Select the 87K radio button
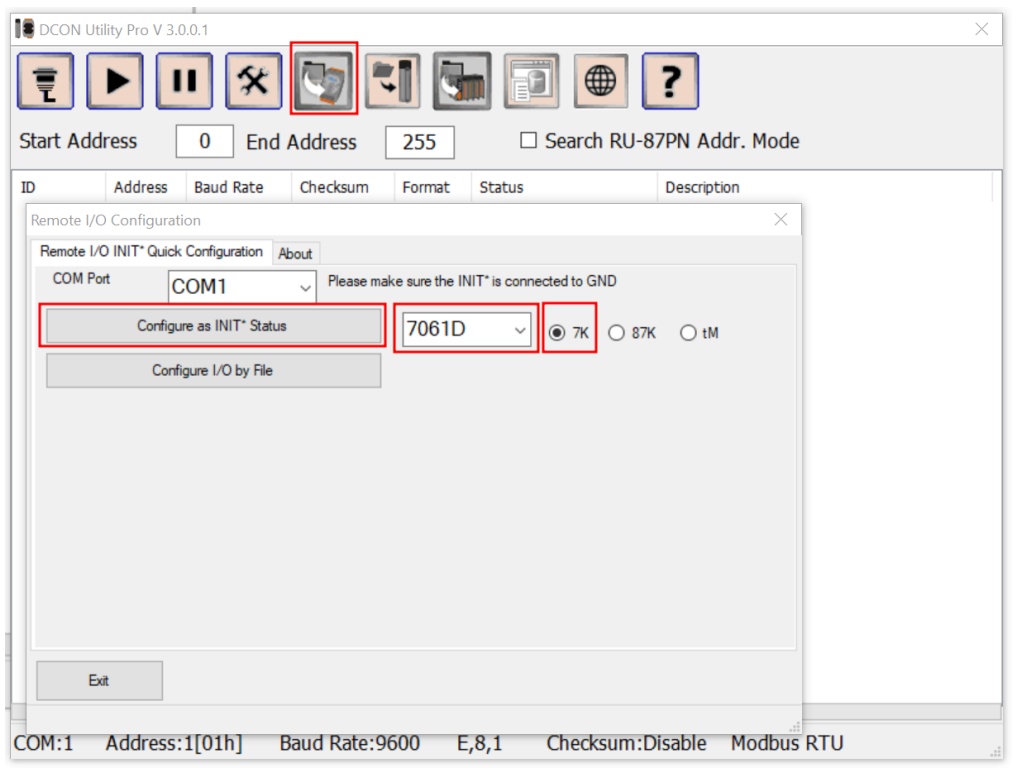Viewport: 1024px width, 779px height. [616, 333]
